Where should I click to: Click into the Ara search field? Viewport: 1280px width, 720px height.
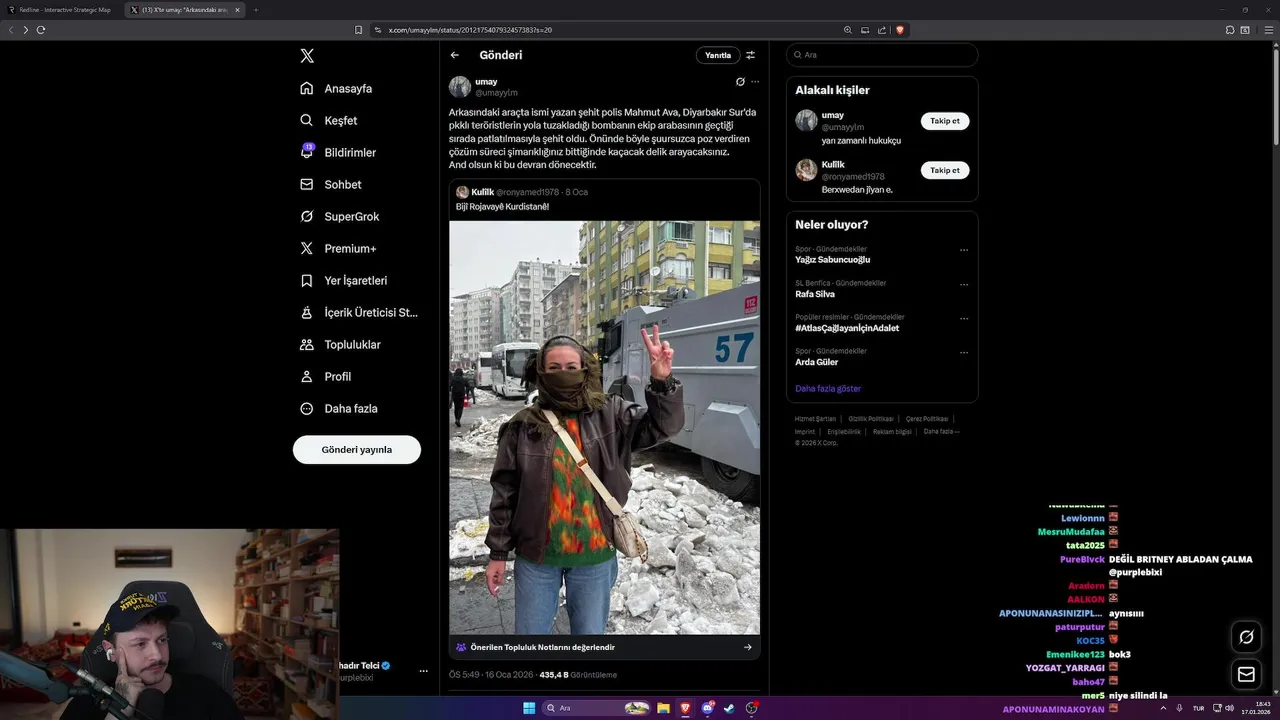tap(882, 55)
